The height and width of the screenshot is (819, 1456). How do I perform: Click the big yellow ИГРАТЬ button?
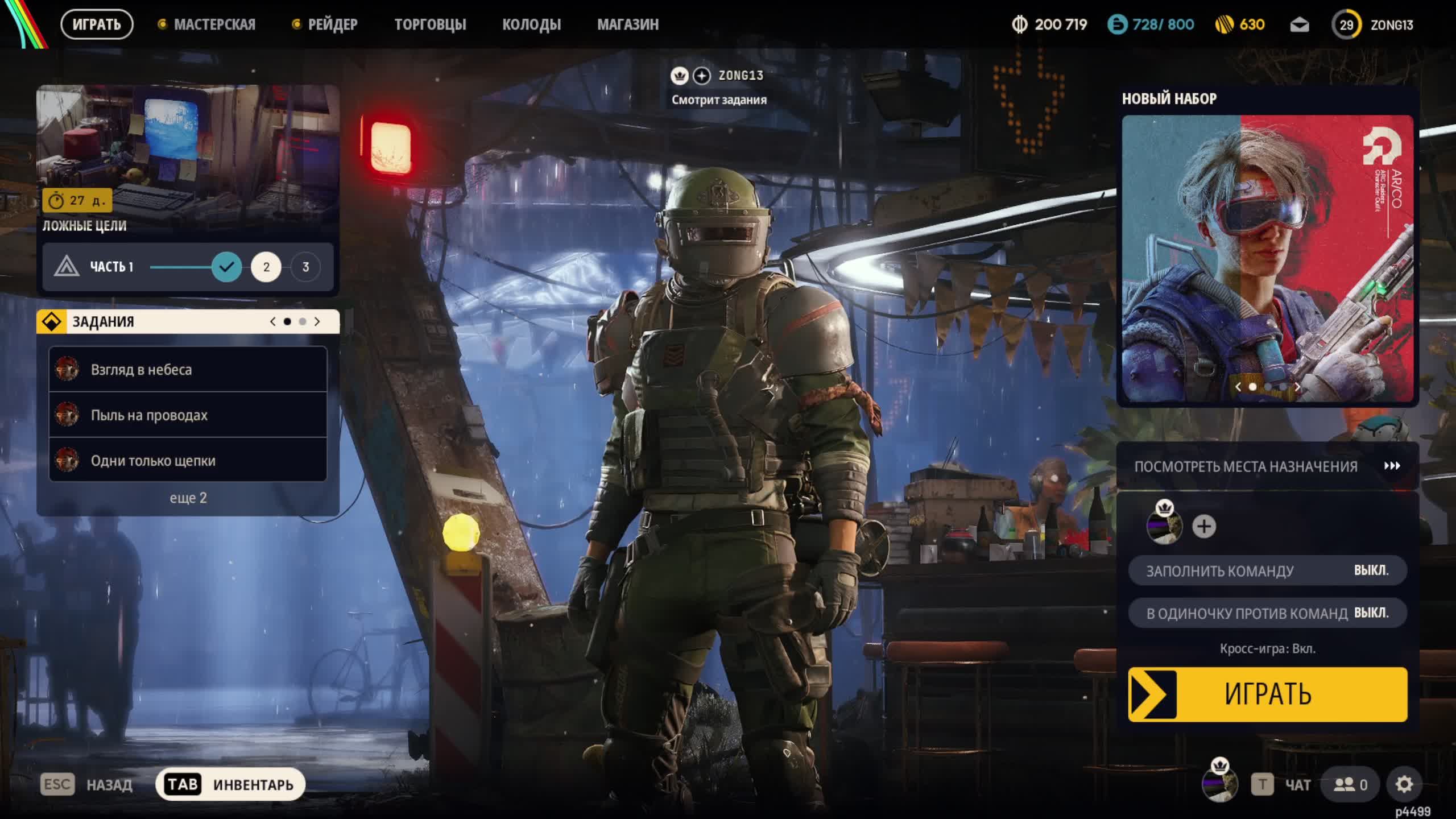coord(1268,694)
